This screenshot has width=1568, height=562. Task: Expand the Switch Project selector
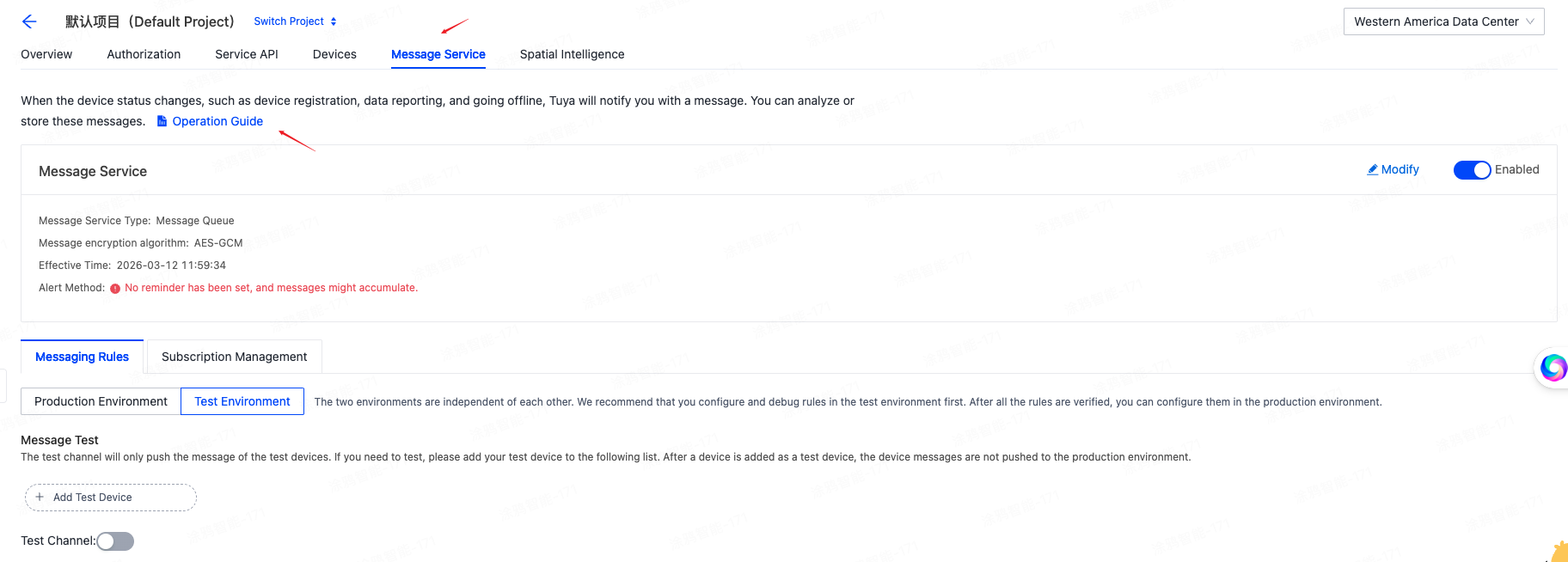click(295, 21)
